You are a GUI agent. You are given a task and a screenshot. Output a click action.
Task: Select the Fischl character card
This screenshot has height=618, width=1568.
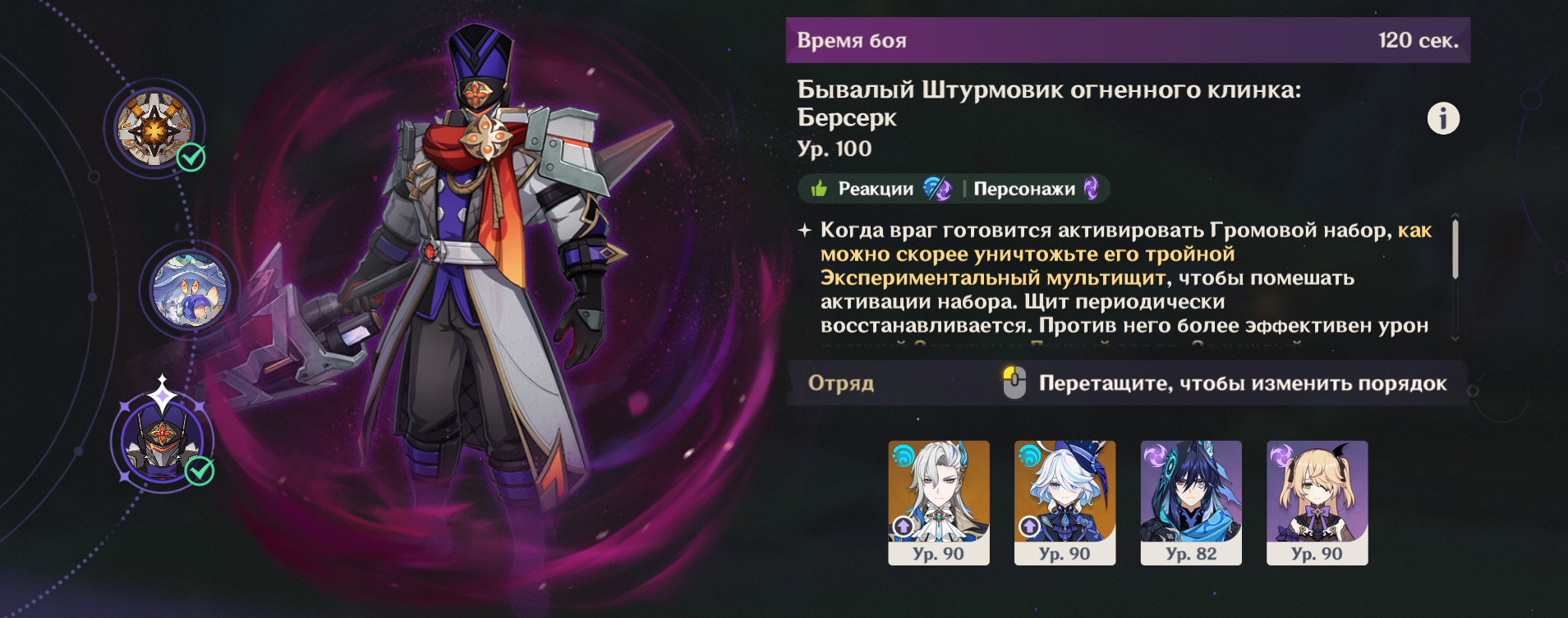click(1317, 502)
